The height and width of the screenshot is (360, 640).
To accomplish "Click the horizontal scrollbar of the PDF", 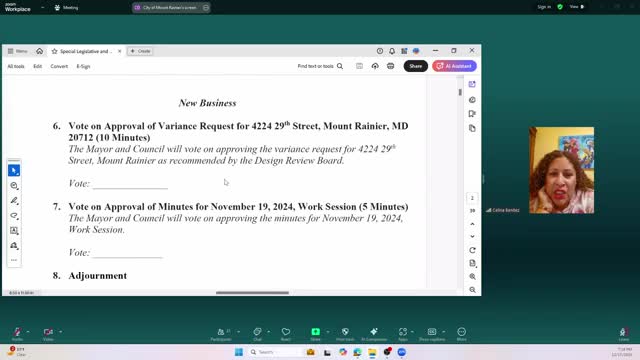I will (252, 293).
